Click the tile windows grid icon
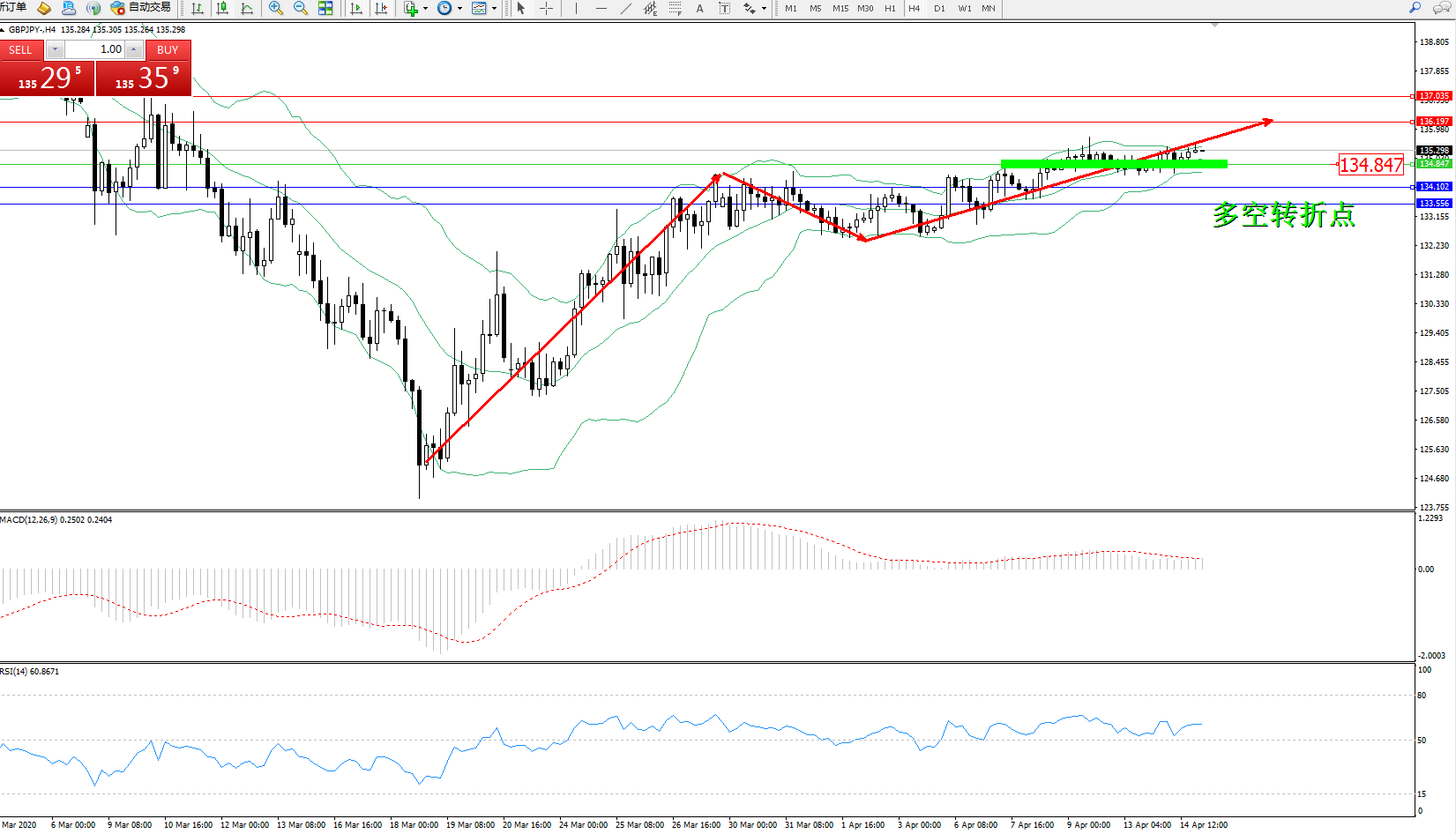The image size is (1456, 834). [325, 8]
